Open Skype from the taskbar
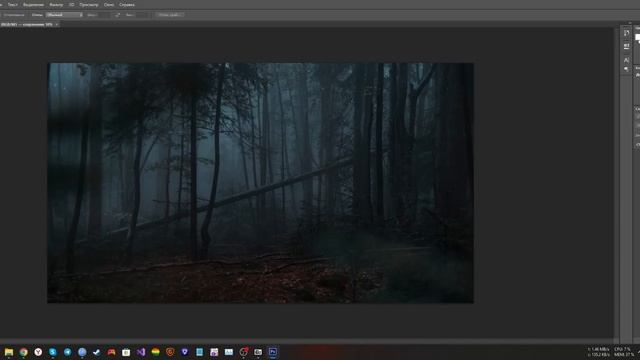This screenshot has width=640, height=360. 53,352
